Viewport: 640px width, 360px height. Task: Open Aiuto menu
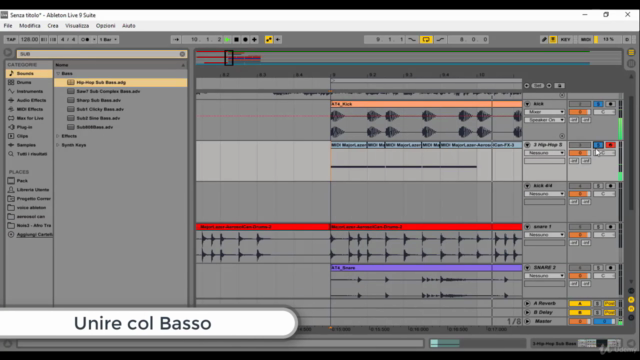coord(129,26)
